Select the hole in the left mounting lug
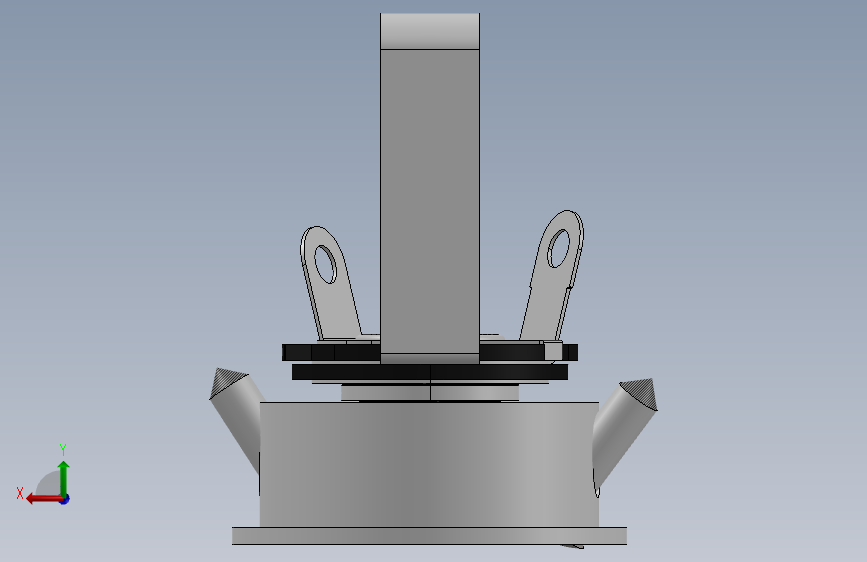This screenshot has height=562, width=867. point(325,264)
